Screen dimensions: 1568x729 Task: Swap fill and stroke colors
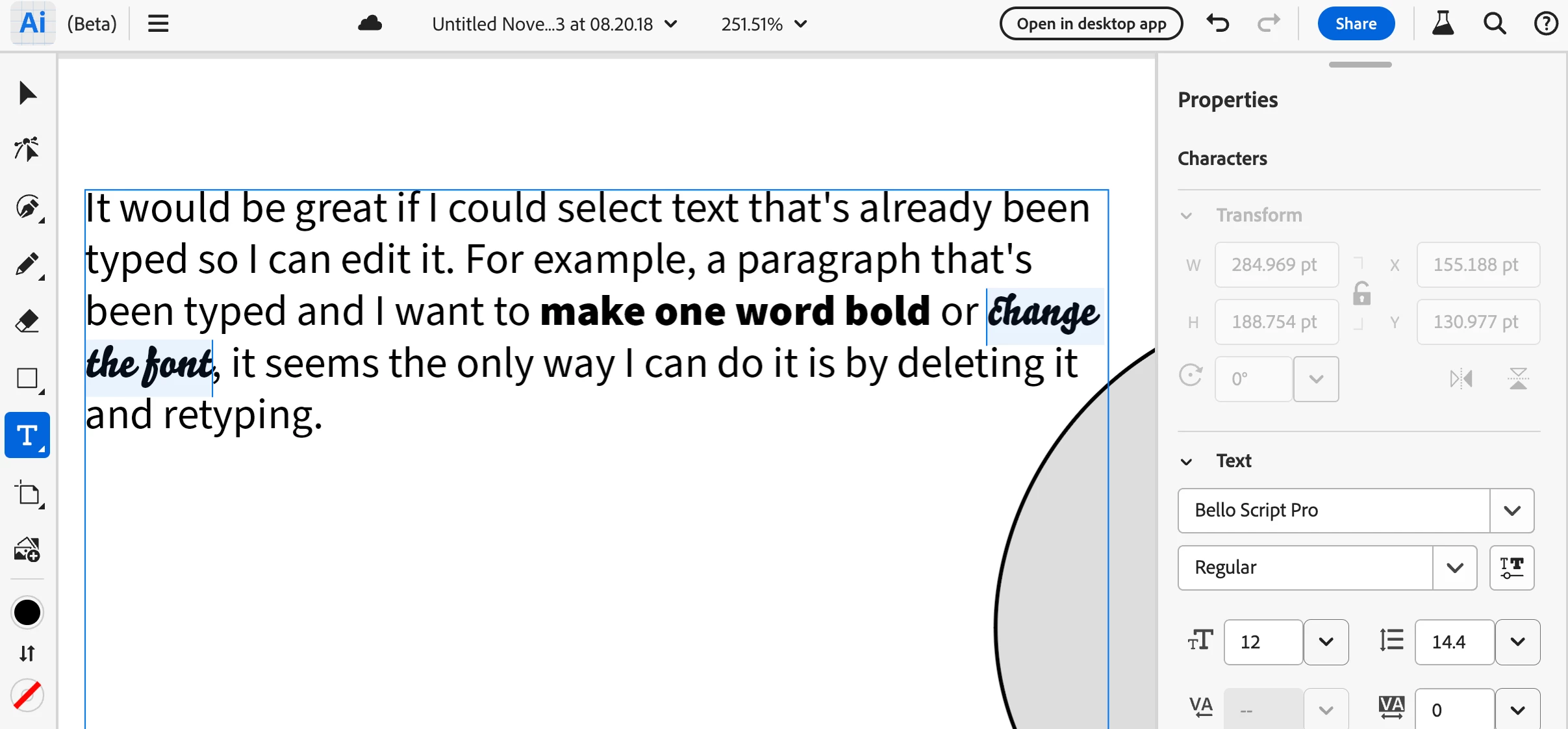[27, 653]
